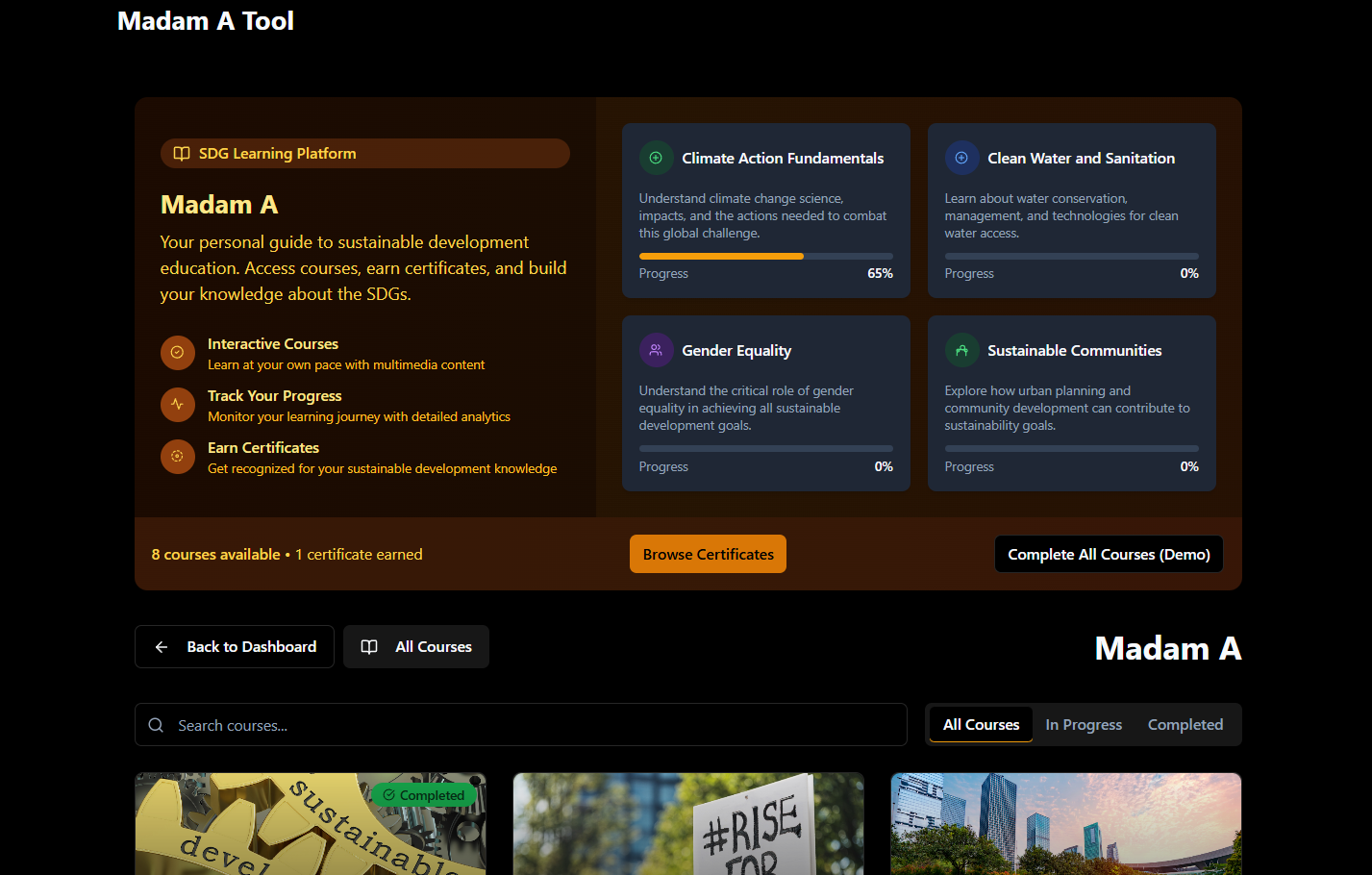
Task: Click the Climate Action Fundamentals green icon
Action: point(656,158)
